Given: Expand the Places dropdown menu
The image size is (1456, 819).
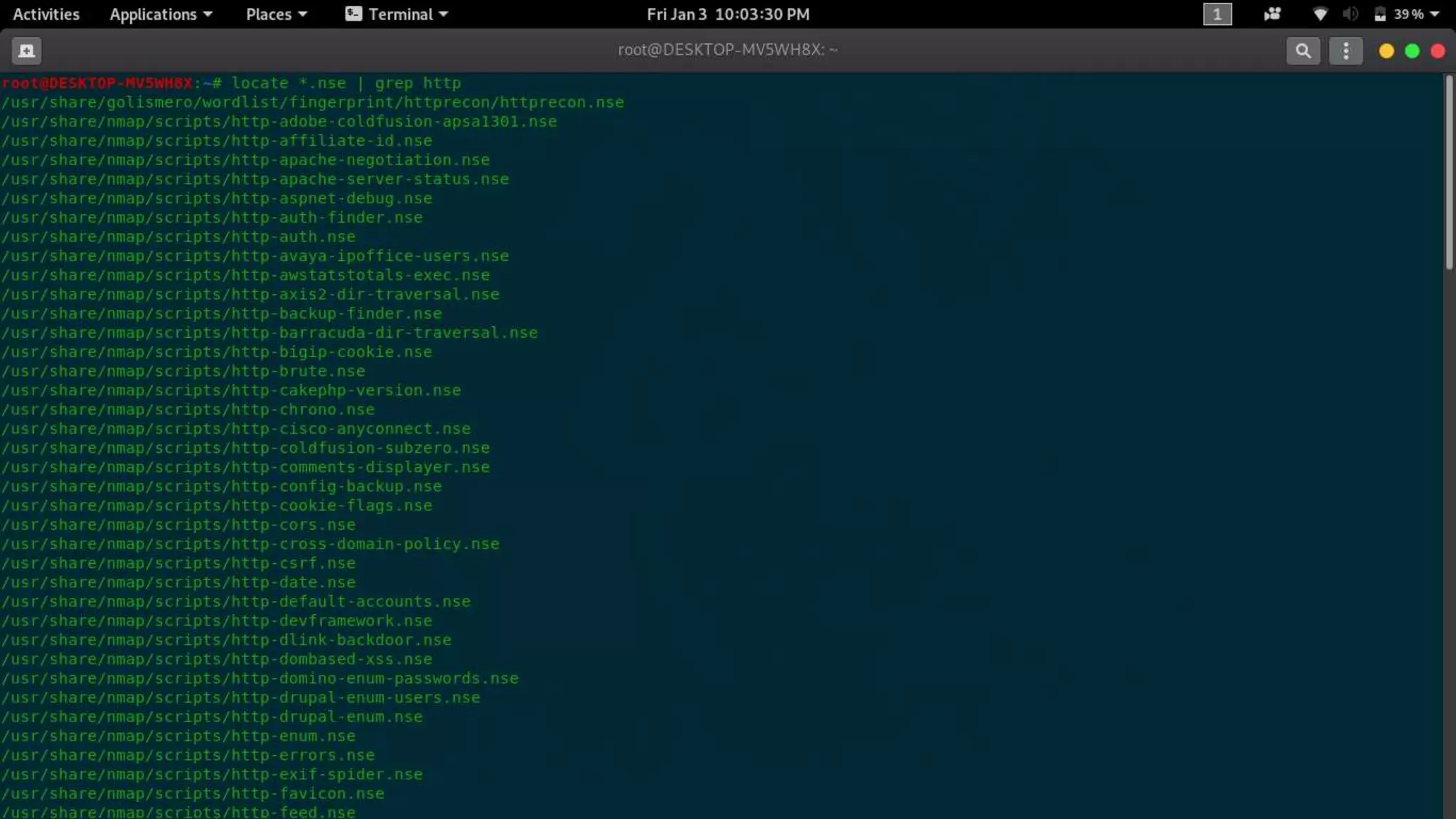Looking at the screenshot, I should [x=276, y=14].
